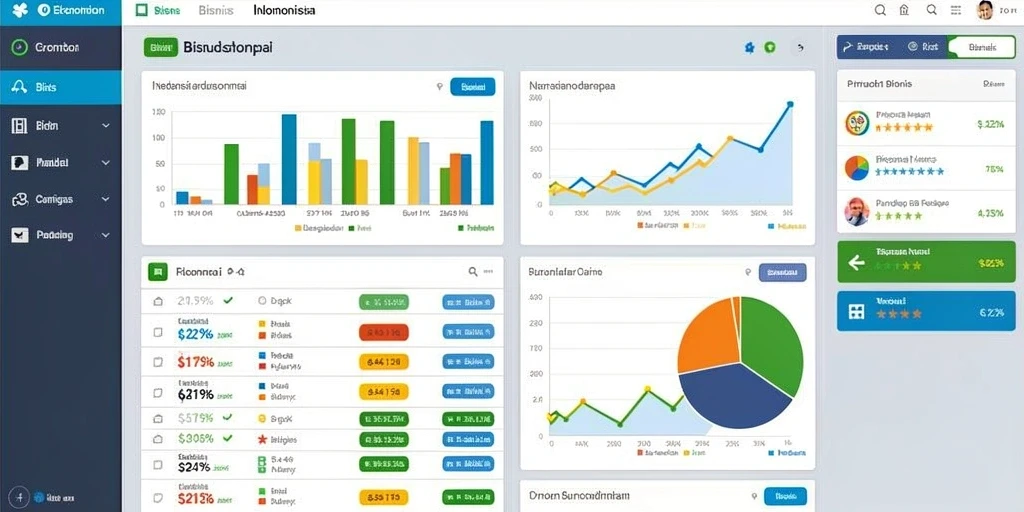Click the search icon in the table header
The width and height of the screenshot is (1024, 512).
(473, 272)
